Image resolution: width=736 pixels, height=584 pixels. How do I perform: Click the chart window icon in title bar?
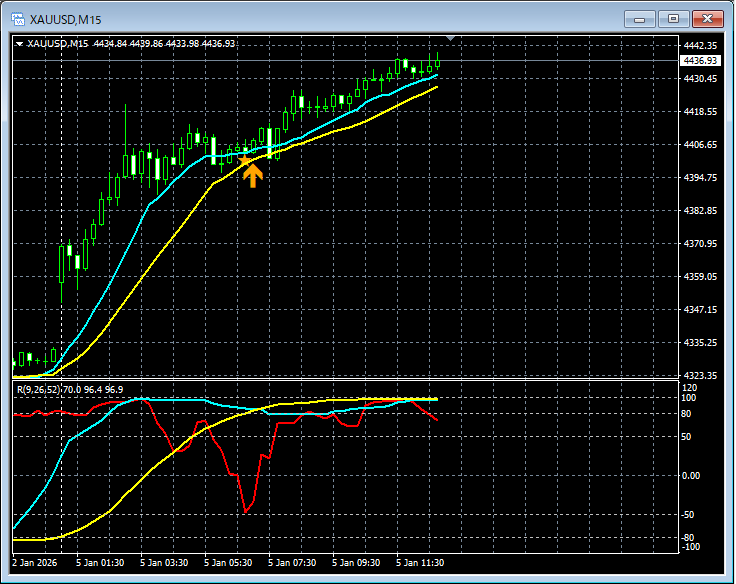coord(18,19)
